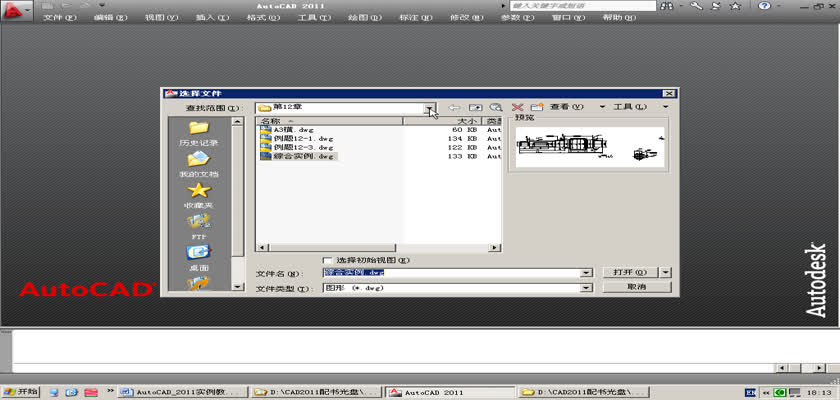Click the command line scroll right arrow

(x=819, y=368)
